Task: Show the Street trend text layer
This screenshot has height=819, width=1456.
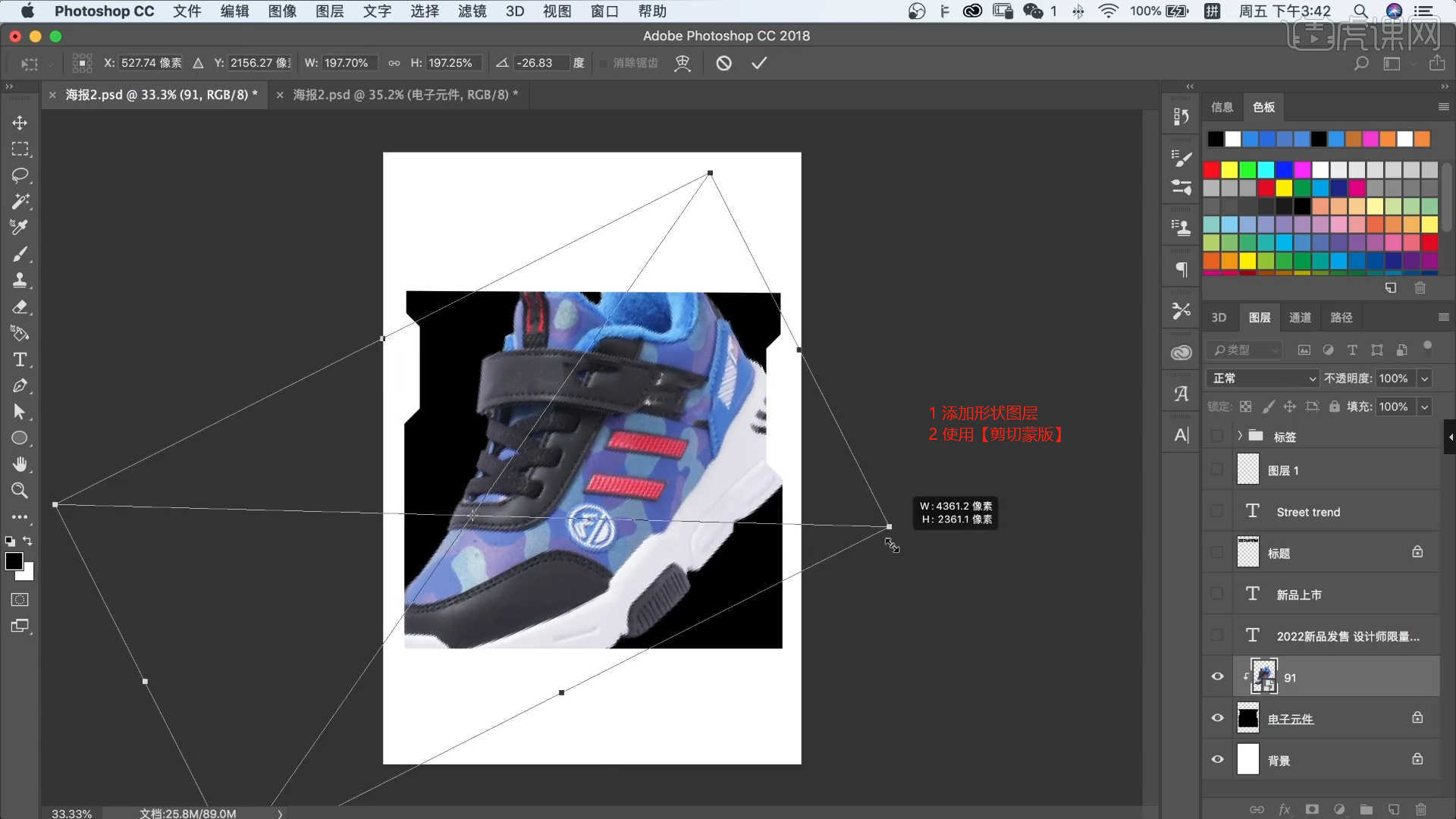Action: pyautogui.click(x=1217, y=511)
